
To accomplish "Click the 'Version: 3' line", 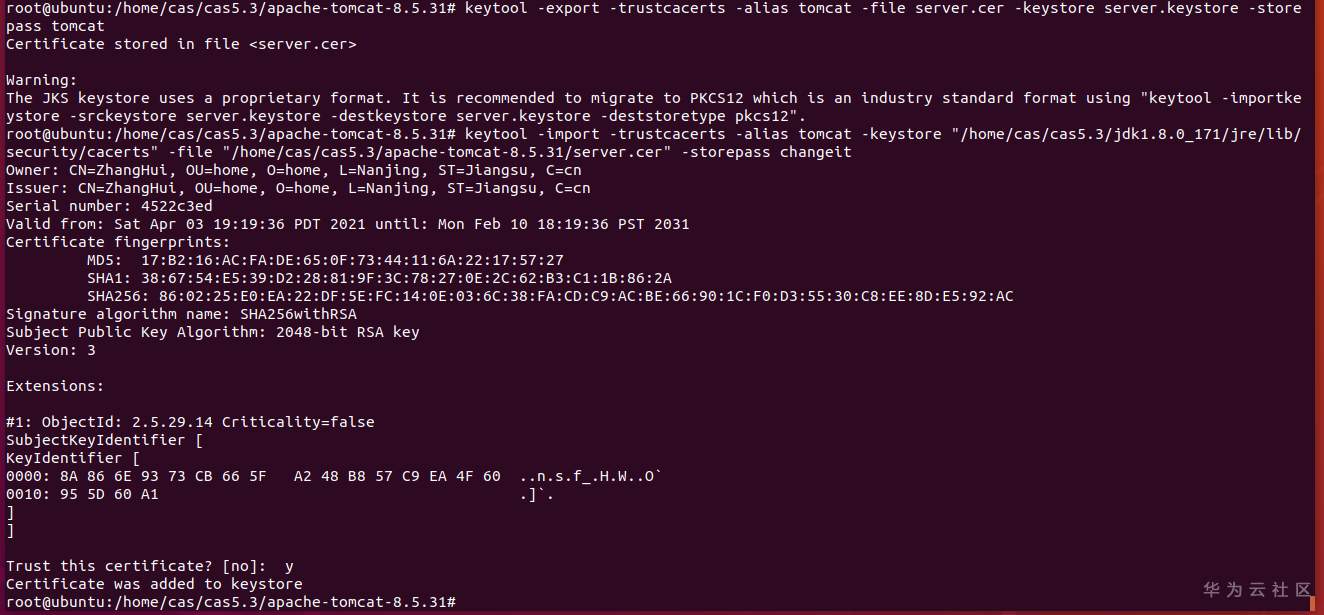I will click(x=51, y=350).
